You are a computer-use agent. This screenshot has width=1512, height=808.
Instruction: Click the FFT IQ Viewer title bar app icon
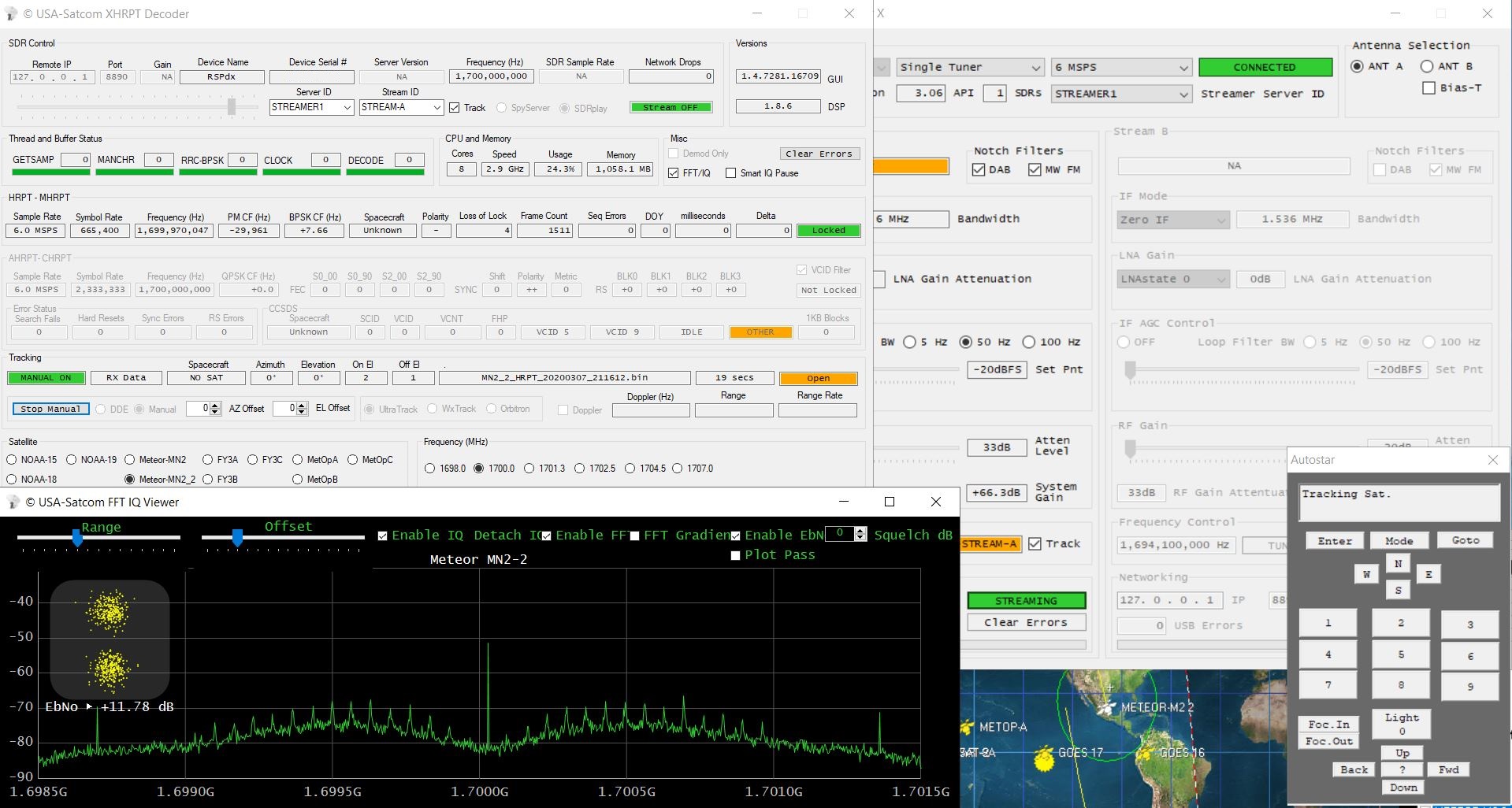click(x=13, y=502)
